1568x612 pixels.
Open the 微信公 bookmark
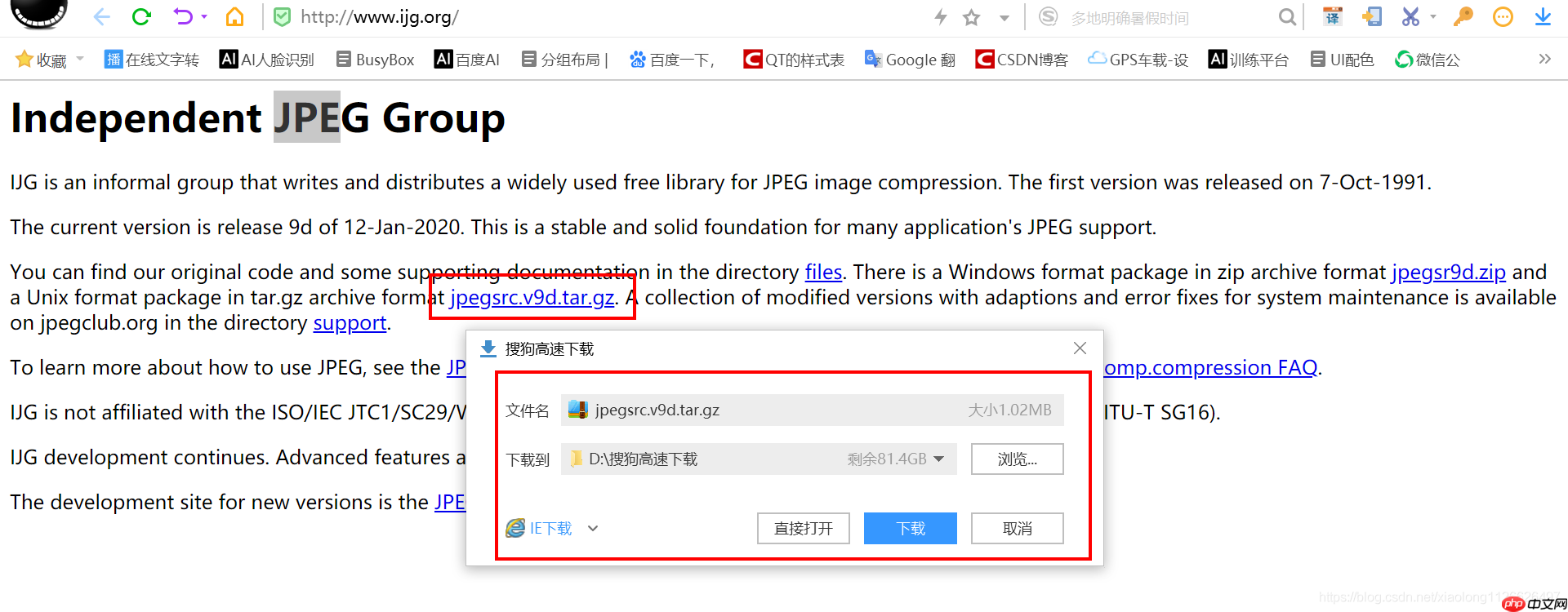(x=1428, y=60)
